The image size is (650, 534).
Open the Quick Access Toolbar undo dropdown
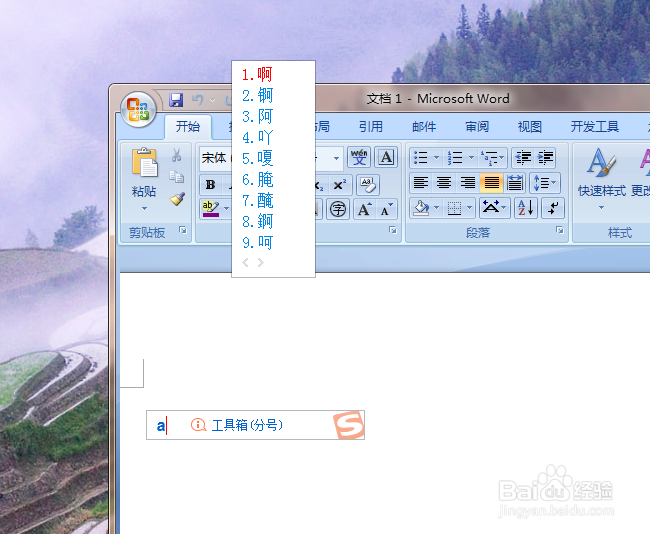click(213, 100)
